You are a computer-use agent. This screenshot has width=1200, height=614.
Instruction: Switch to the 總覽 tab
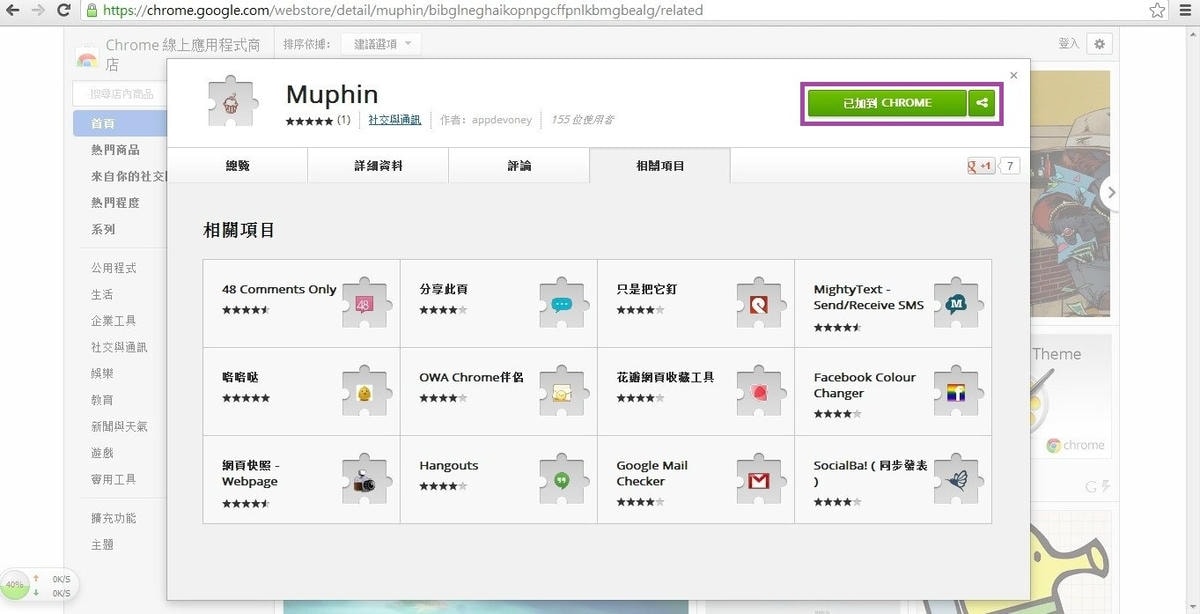(x=237, y=166)
